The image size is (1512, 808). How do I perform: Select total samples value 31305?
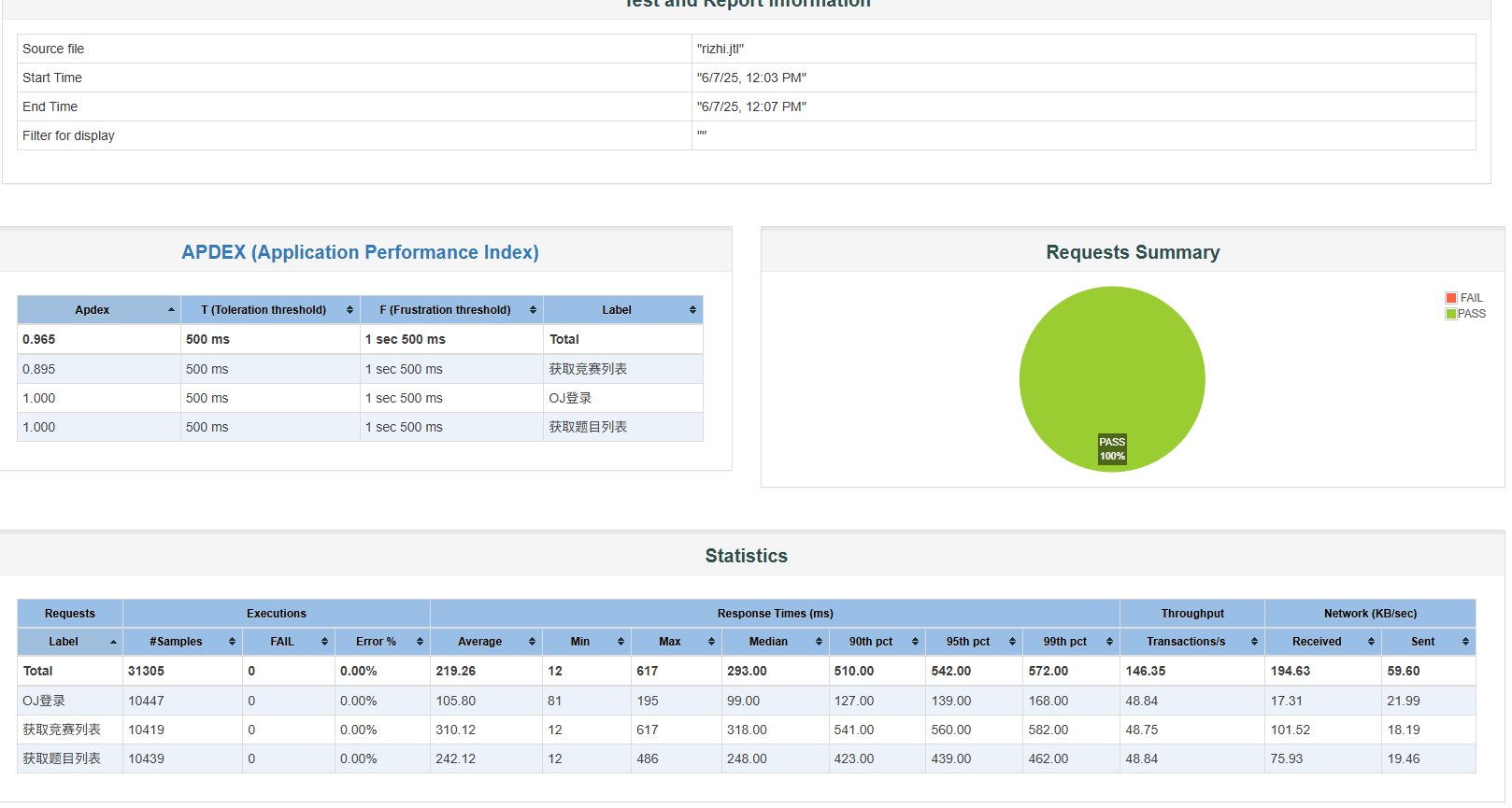tap(146, 671)
